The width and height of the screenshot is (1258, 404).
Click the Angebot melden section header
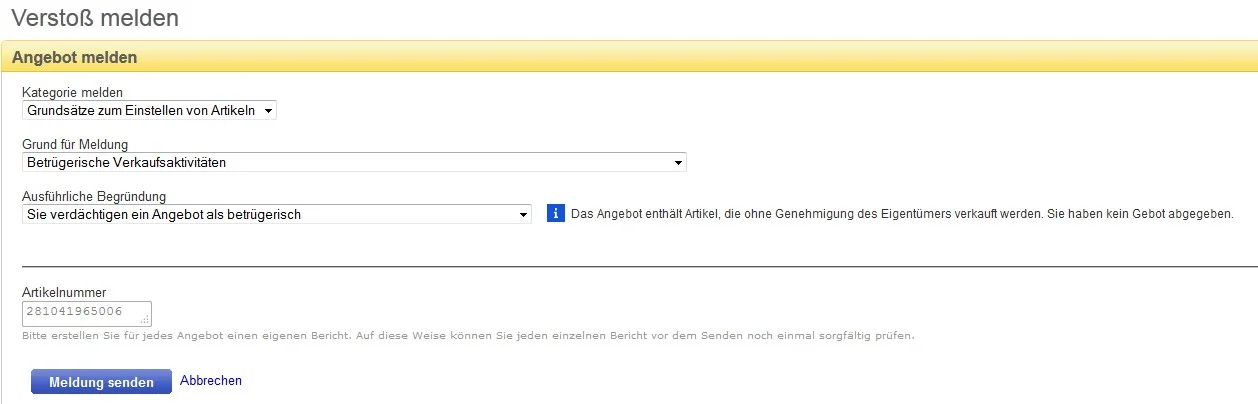[75, 58]
